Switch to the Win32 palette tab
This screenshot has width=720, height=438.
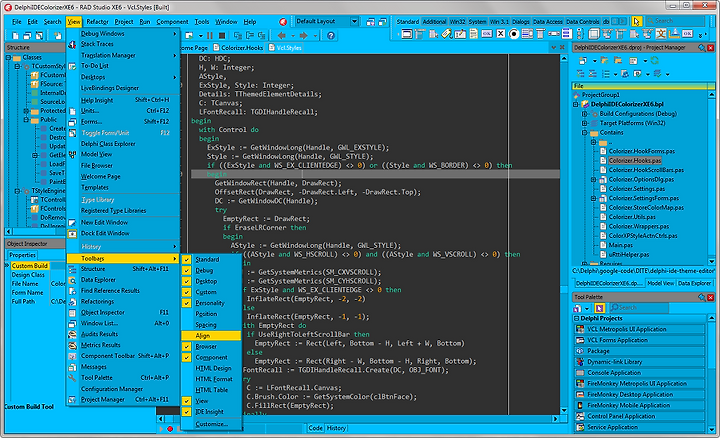(457, 22)
